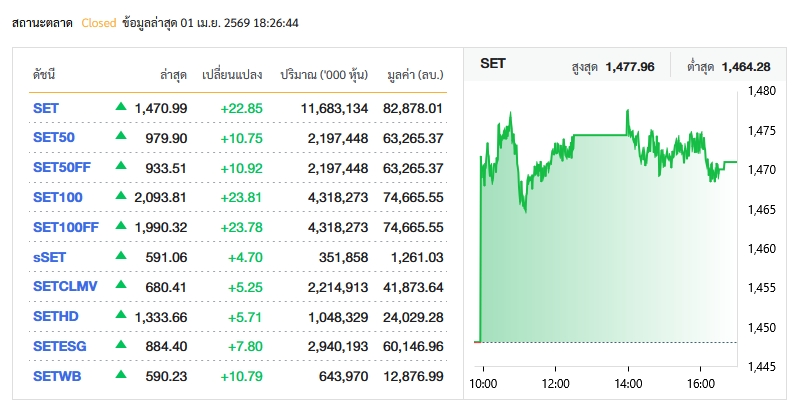Click the up arrow icon next to SET50

[x=121, y=137]
